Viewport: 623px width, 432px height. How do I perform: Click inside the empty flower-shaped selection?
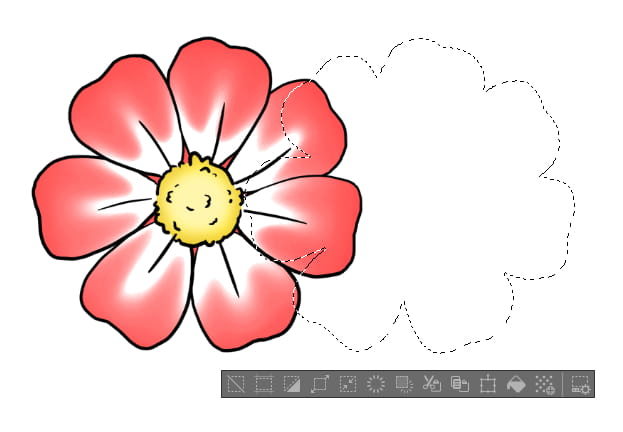click(440, 200)
